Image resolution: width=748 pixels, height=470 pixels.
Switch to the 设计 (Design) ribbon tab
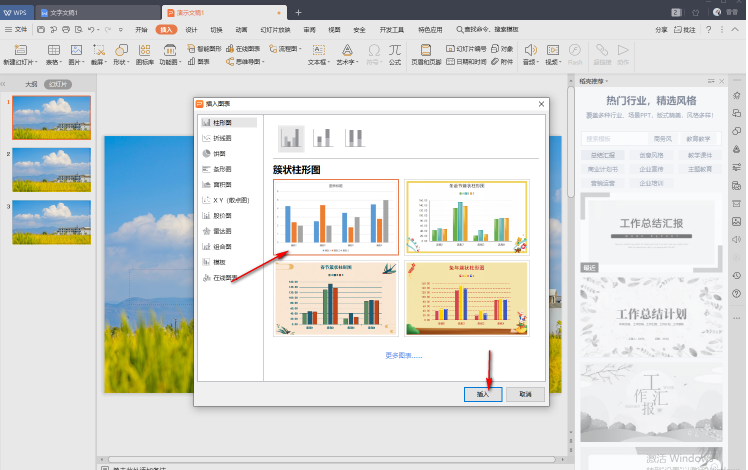(x=191, y=30)
